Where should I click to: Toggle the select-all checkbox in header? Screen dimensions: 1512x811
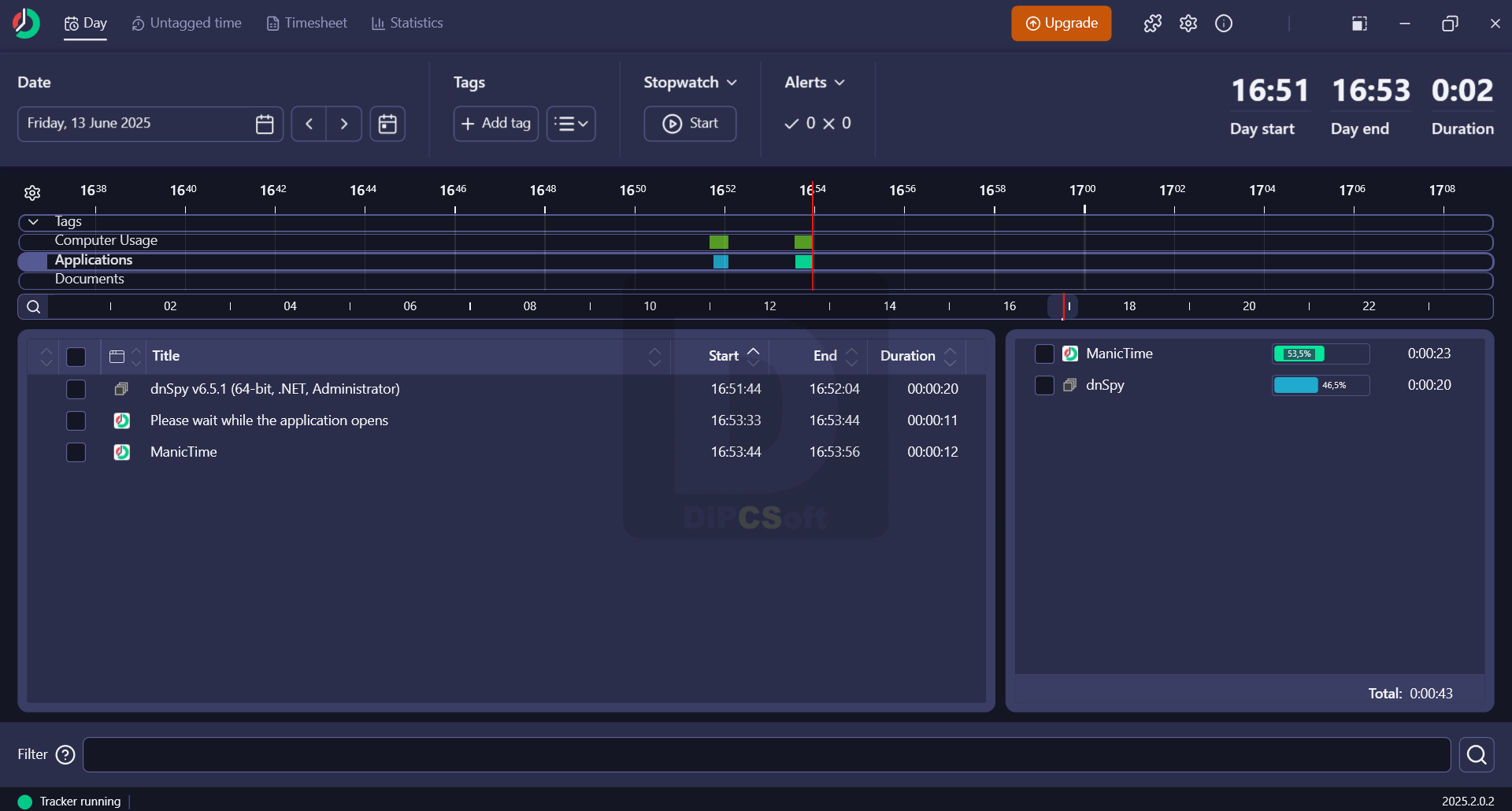[76, 357]
